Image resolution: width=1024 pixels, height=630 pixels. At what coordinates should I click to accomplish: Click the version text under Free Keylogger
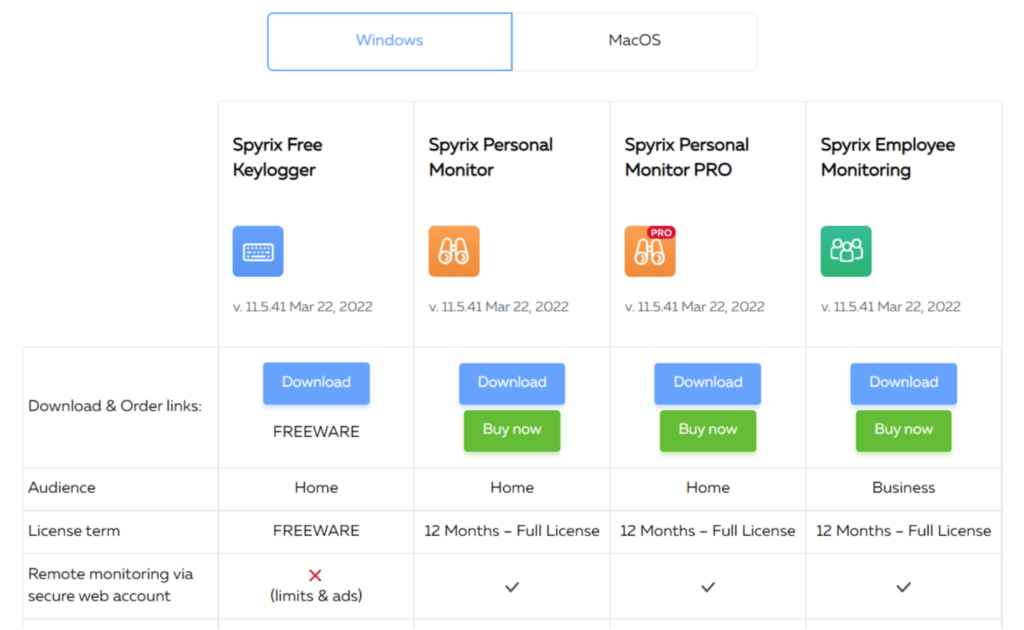(302, 307)
